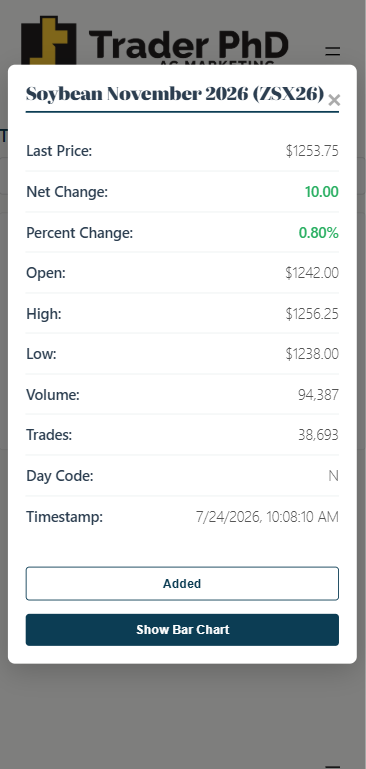The width and height of the screenshot is (366, 769).
Task: Select the Low price $1238.00
Action: [x=312, y=354]
